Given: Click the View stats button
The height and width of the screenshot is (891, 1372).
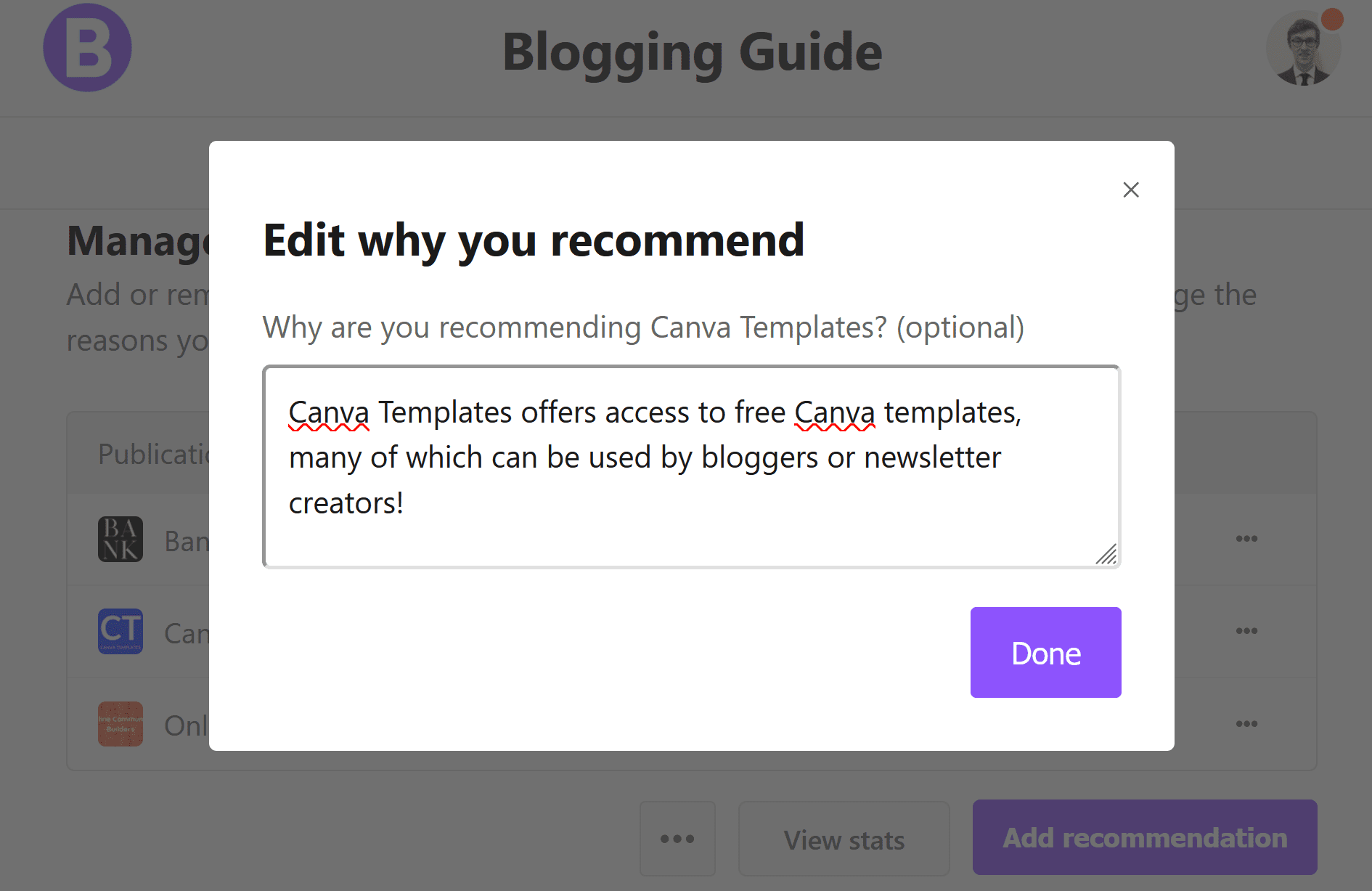Looking at the screenshot, I should [844, 839].
